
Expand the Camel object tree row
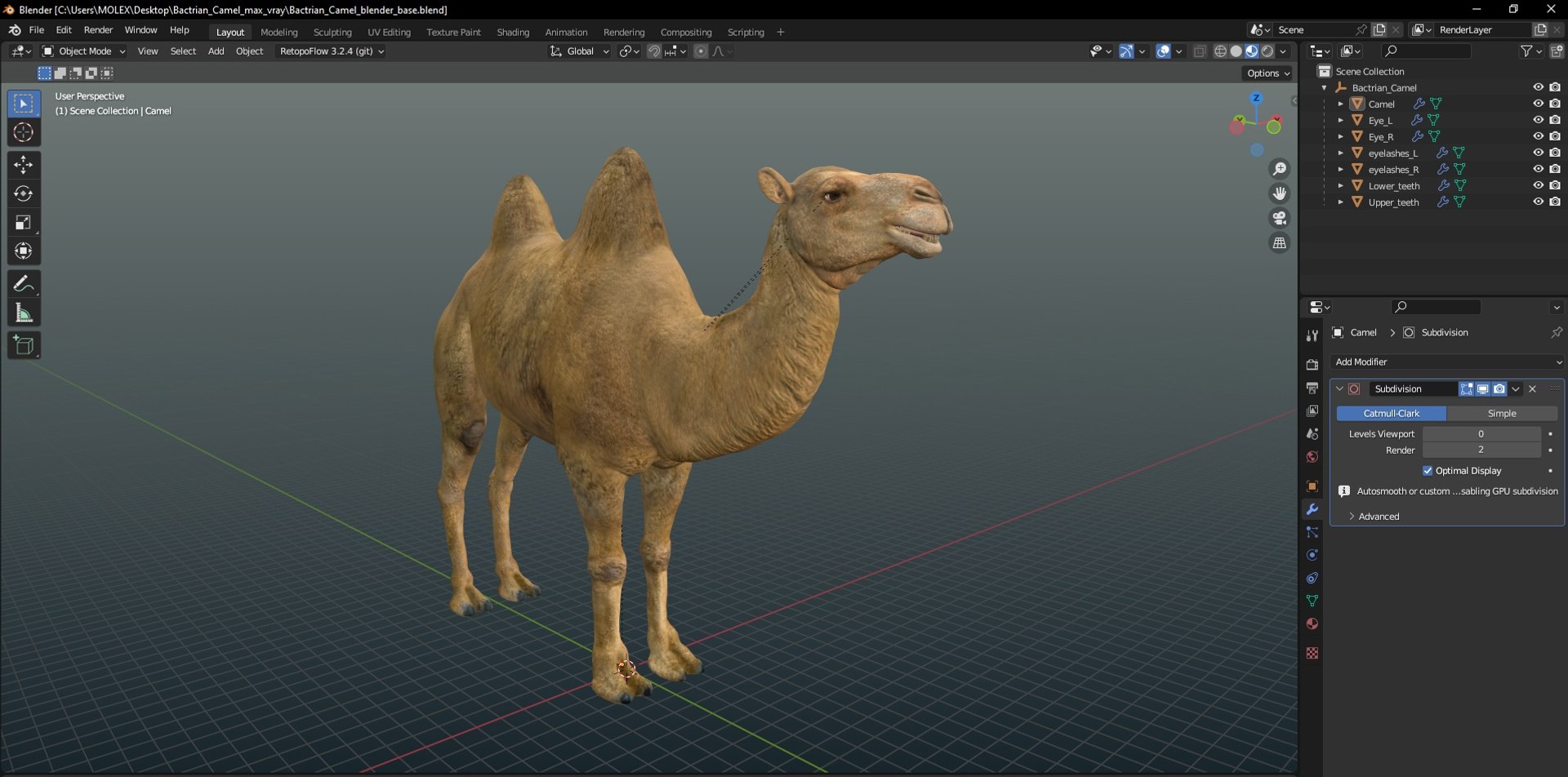1340,104
